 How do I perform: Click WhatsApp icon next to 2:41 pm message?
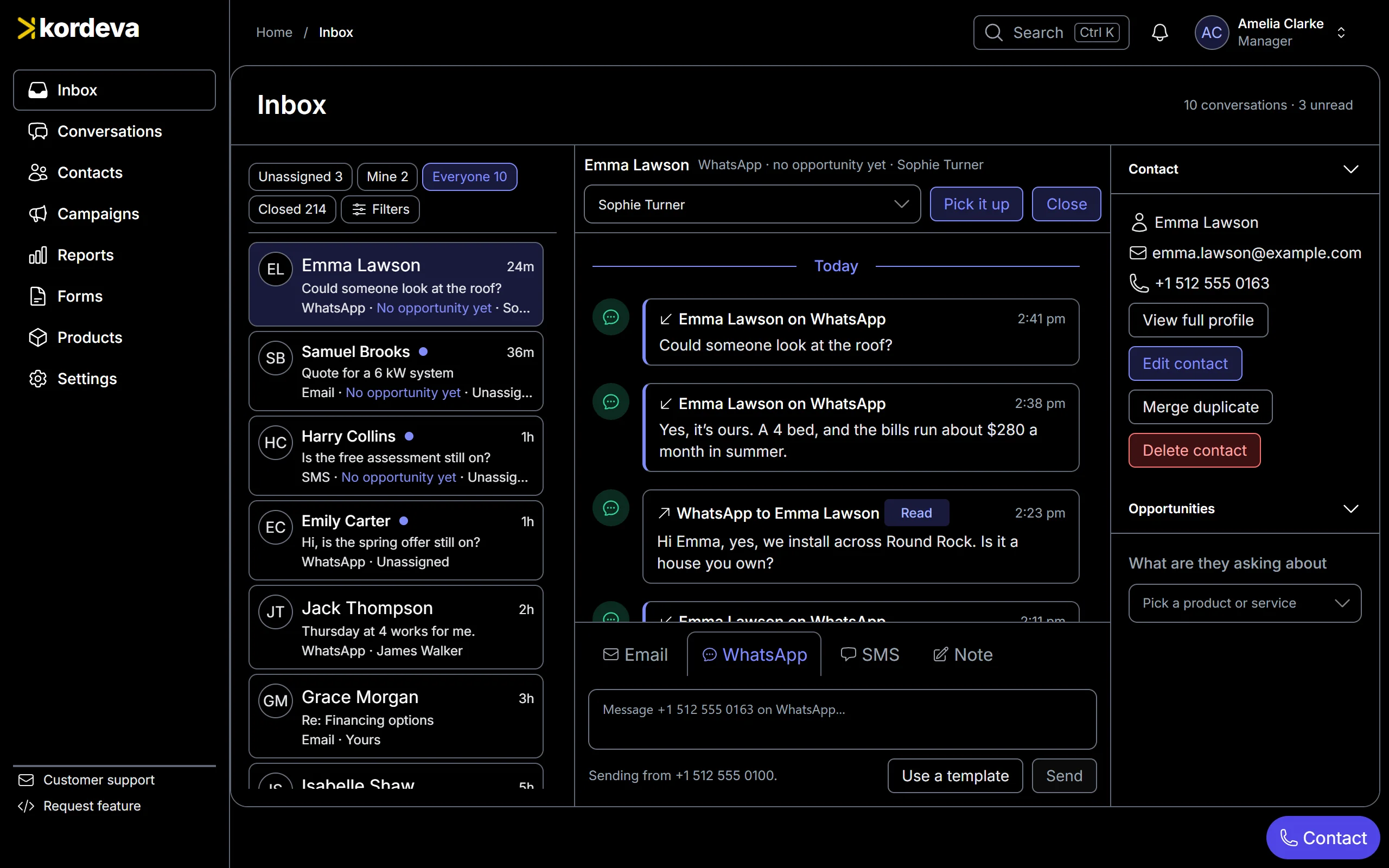coord(611,317)
